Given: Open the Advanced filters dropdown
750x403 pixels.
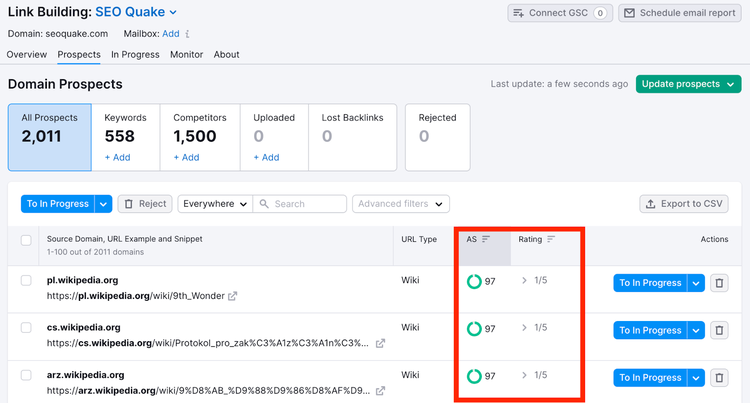Looking at the screenshot, I should pyautogui.click(x=401, y=204).
